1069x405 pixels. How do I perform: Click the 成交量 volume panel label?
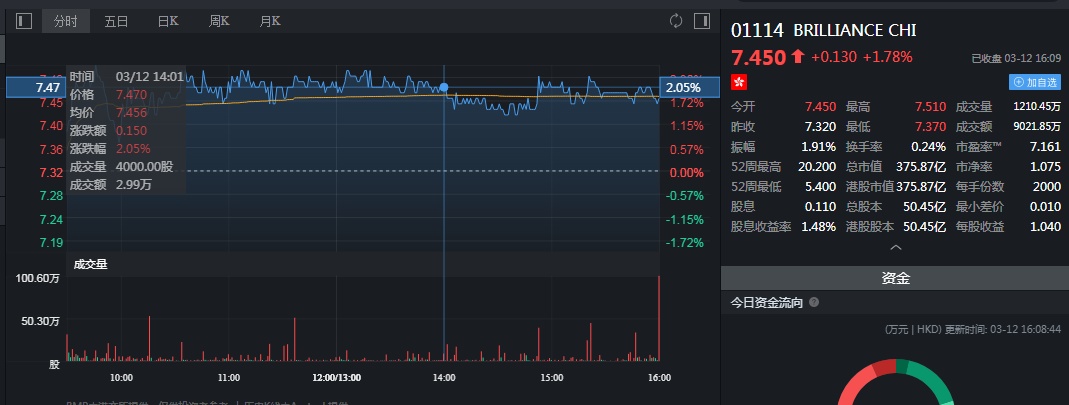[x=90, y=264]
